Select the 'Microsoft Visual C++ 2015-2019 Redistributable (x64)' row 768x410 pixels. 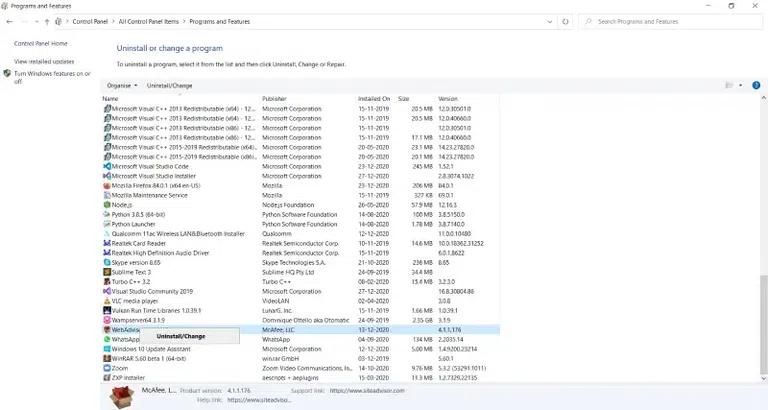point(300,147)
